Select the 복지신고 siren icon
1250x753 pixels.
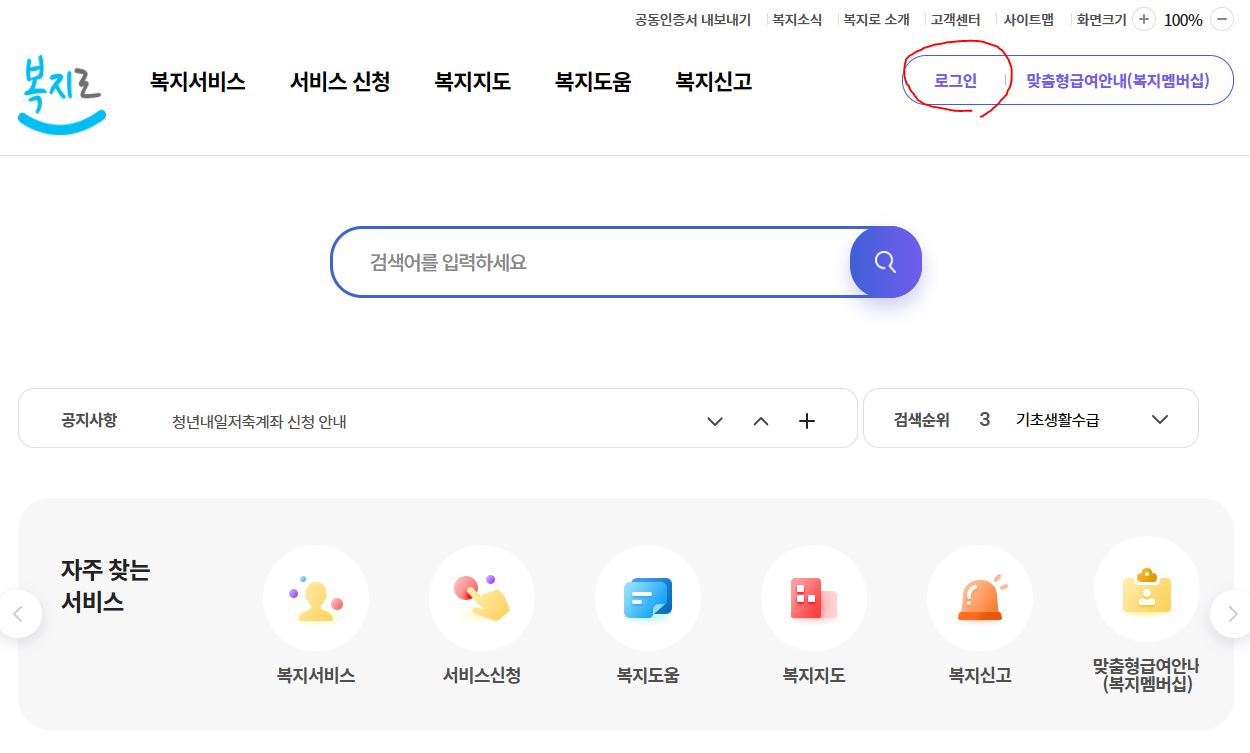[x=980, y=597]
